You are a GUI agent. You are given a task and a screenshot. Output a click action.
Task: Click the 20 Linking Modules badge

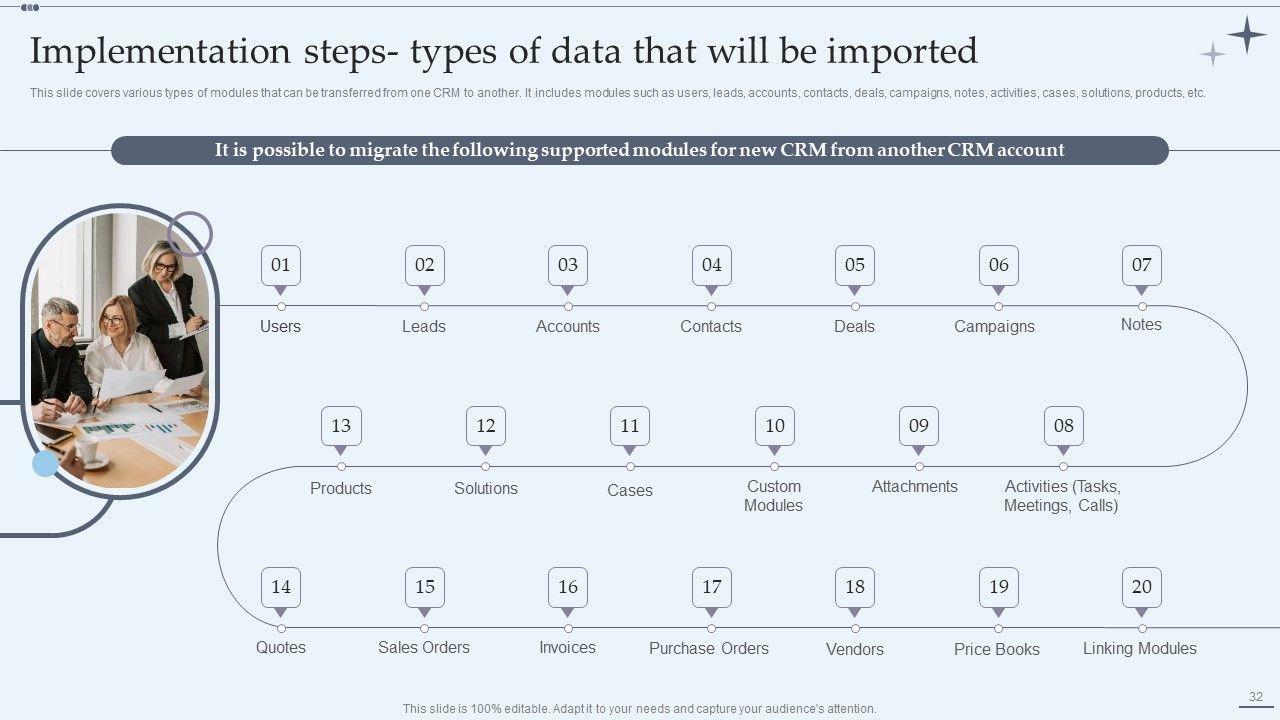point(1141,587)
